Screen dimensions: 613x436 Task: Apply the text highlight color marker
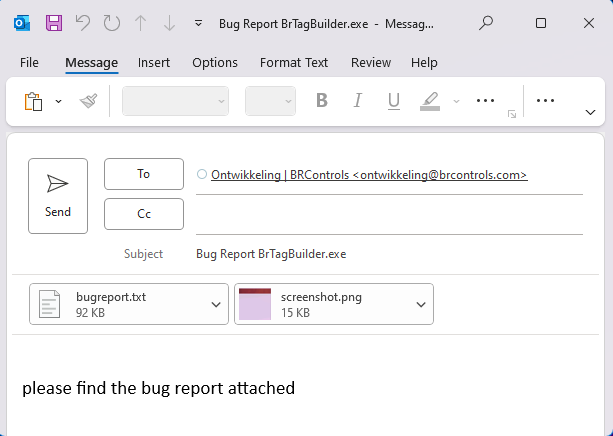pyautogui.click(x=430, y=101)
